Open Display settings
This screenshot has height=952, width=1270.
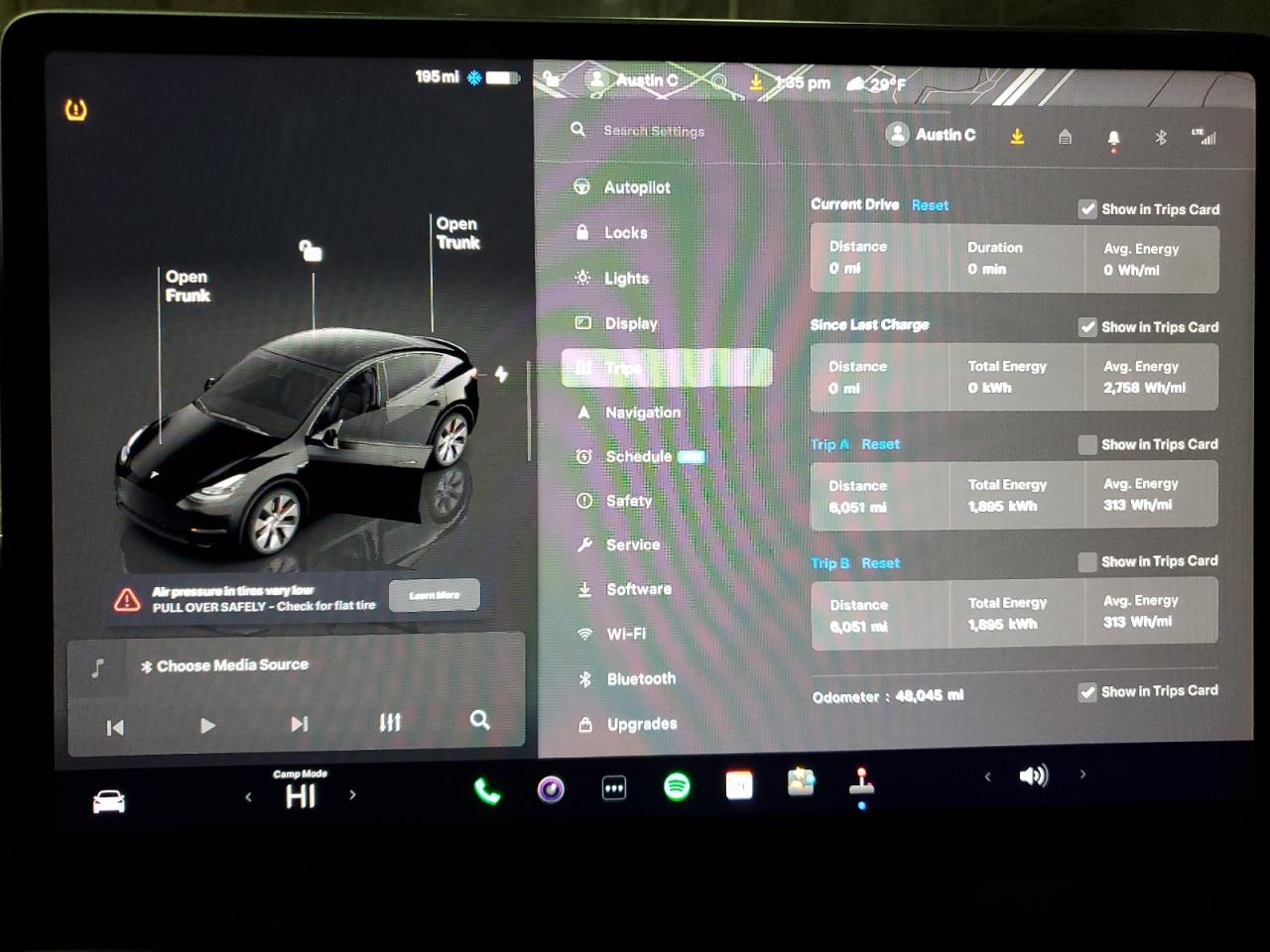click(616, 323)
